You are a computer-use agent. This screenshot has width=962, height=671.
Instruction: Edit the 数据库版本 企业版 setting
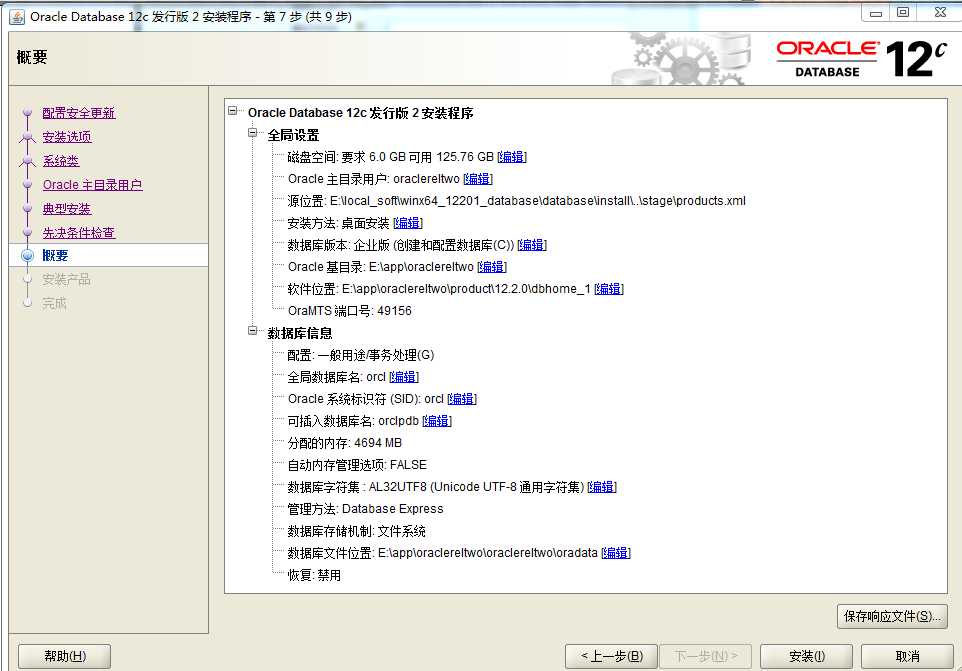tap(532, 245)
